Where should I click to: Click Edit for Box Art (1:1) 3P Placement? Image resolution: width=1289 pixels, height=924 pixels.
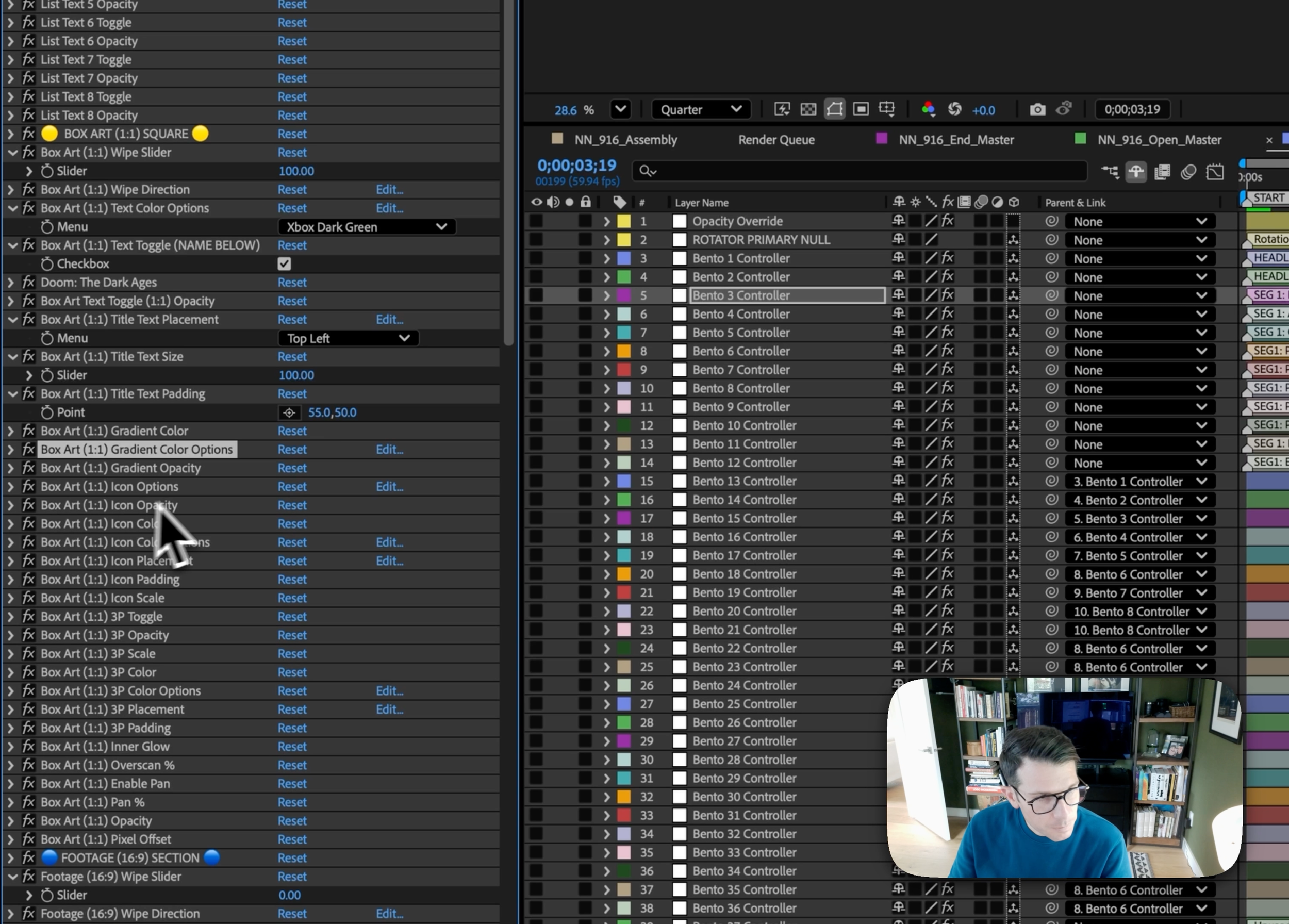click(389, 709)
